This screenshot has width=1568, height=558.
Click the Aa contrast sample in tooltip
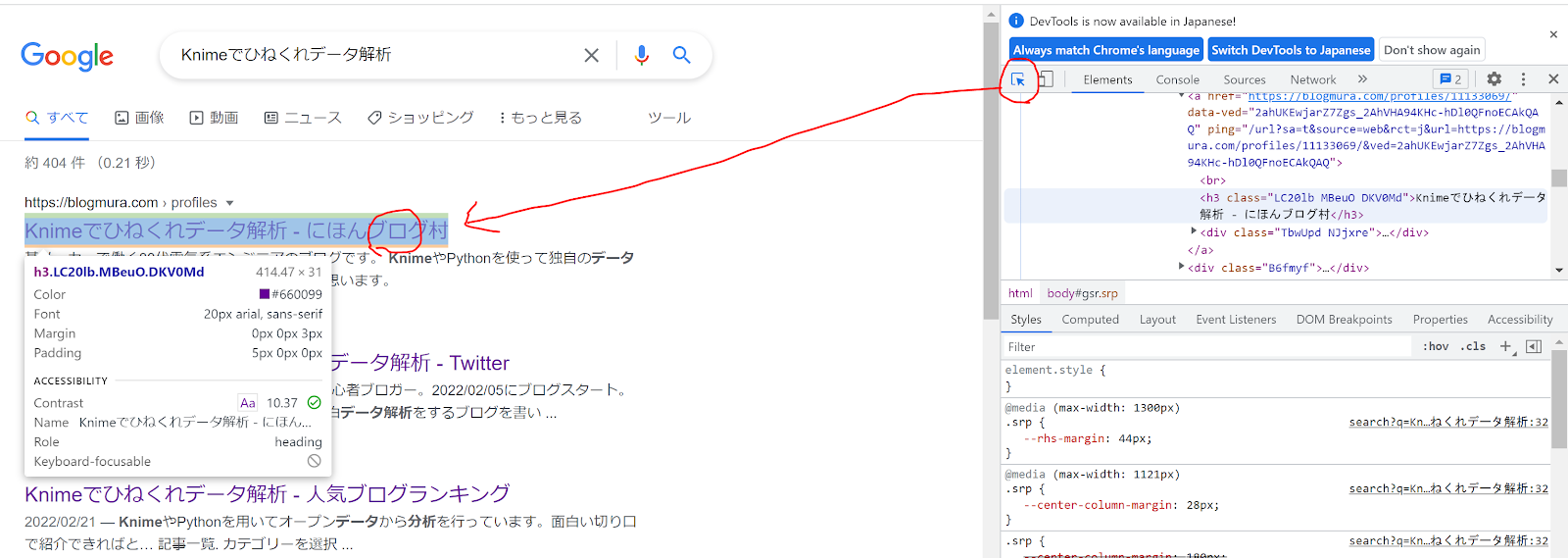[248, 403]
